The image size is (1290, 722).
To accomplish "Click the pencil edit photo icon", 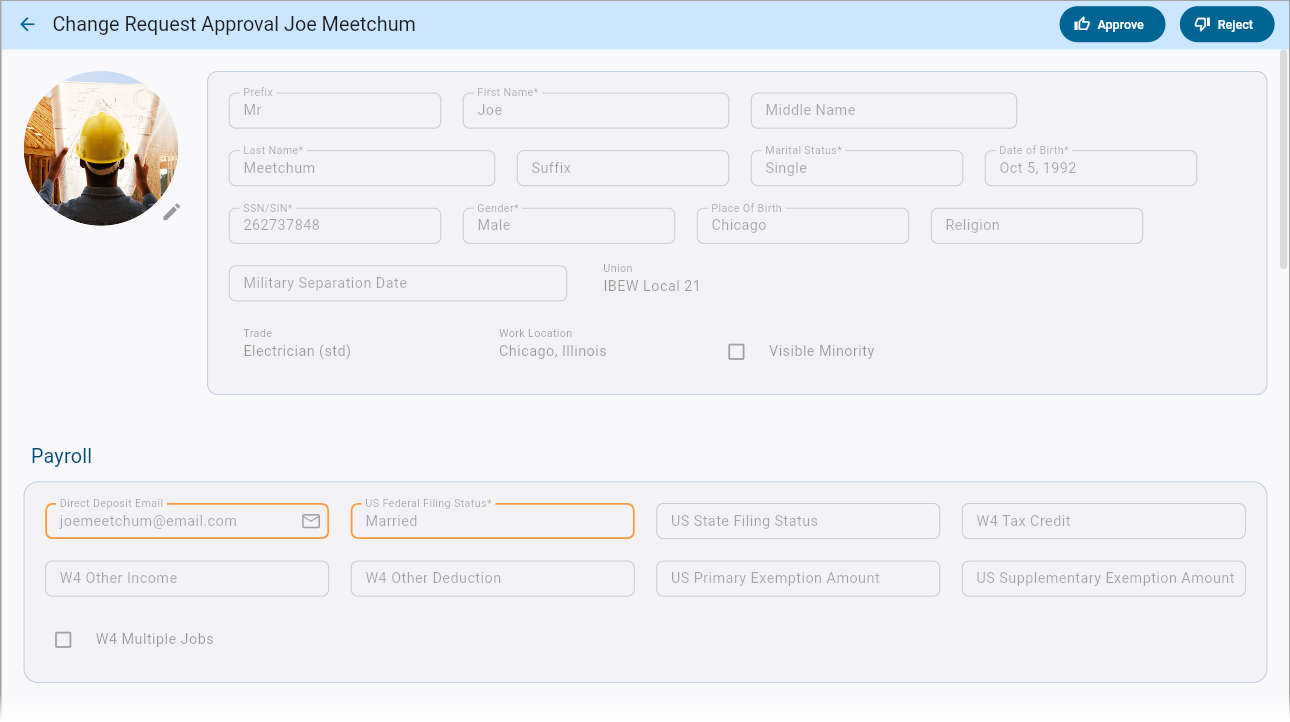I will coord(172,211).
